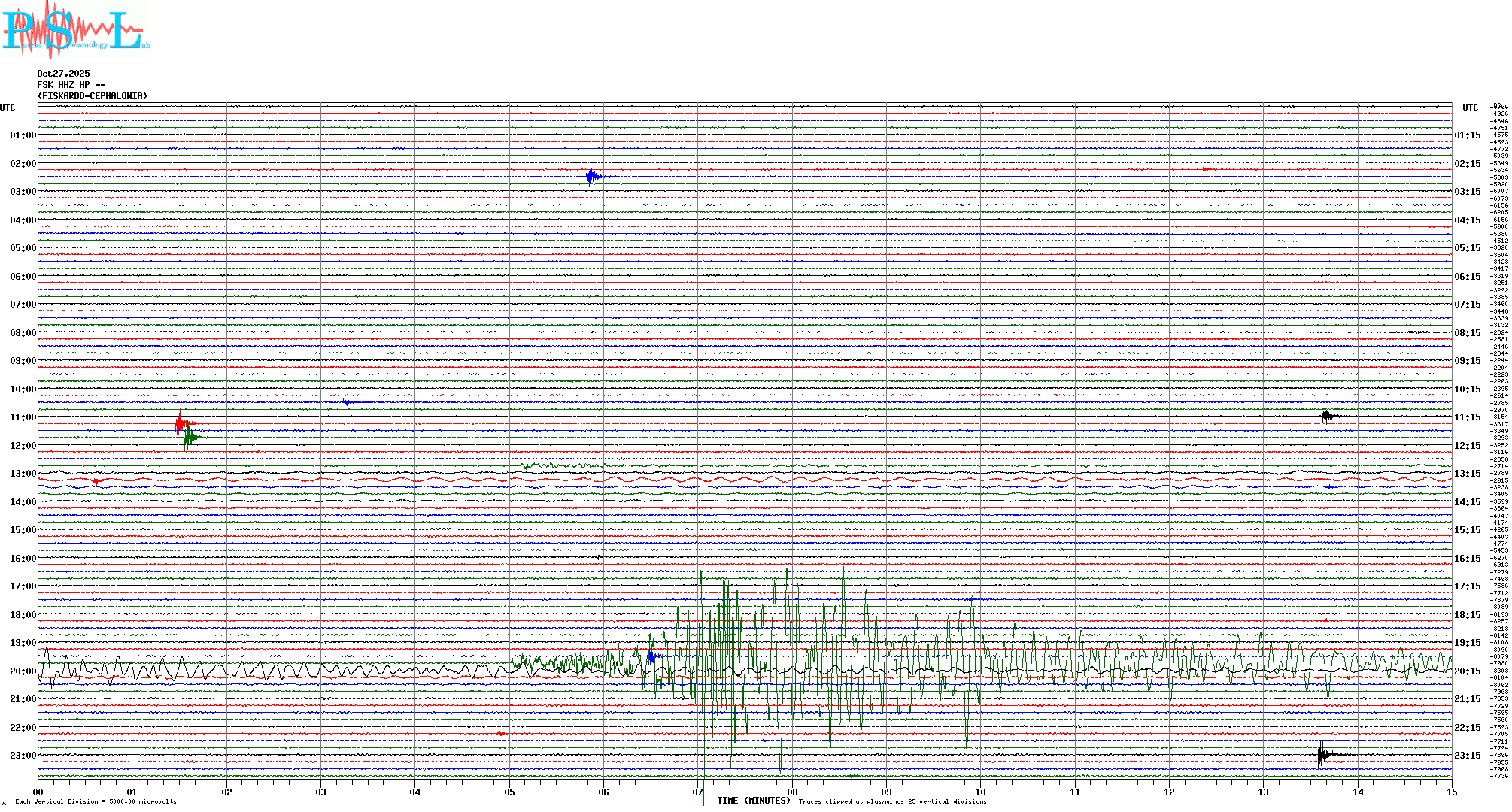Click the PSL seismology lab logo
This screenshot has width=1512, height=812.
[x=75, y=30]
